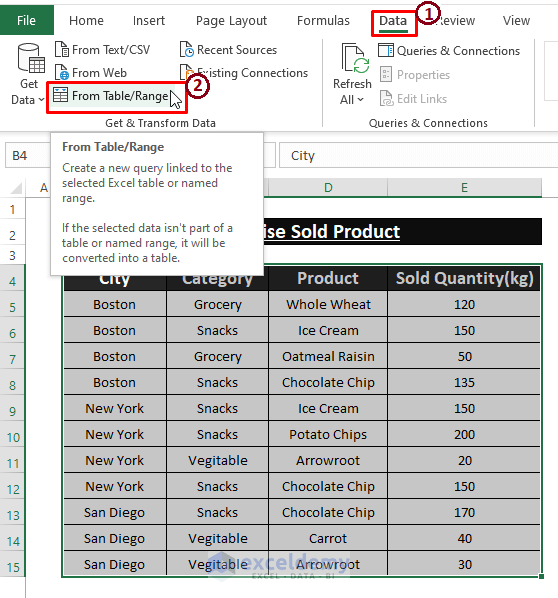Screen dimensions: 558x598
Task: Click the From Text/CSV icon
Action: point(61,50)
